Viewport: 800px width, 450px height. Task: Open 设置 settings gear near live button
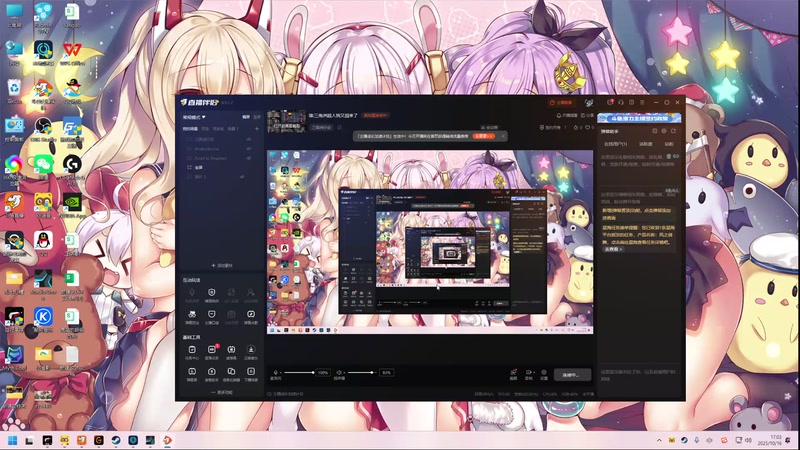(x=544, y=374)
